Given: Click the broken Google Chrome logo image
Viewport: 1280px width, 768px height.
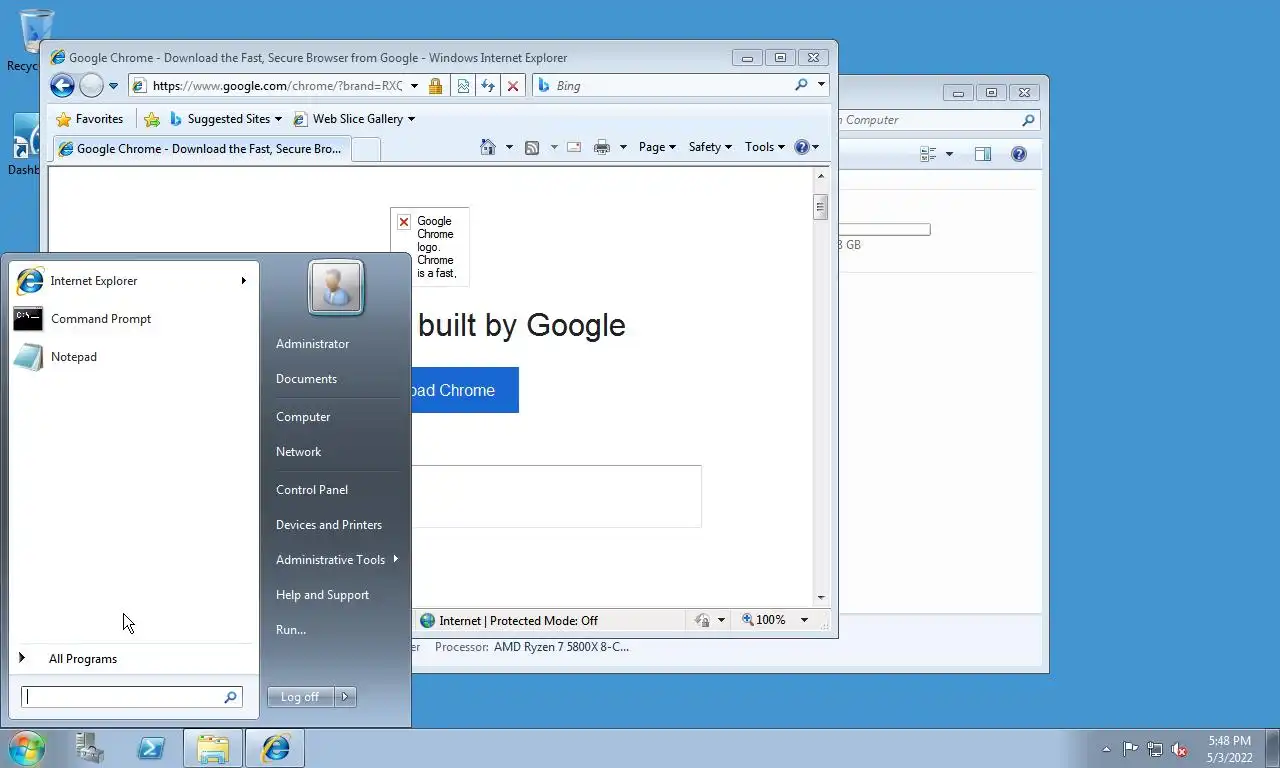Looking at the screenshot, I should coord(429,246).
